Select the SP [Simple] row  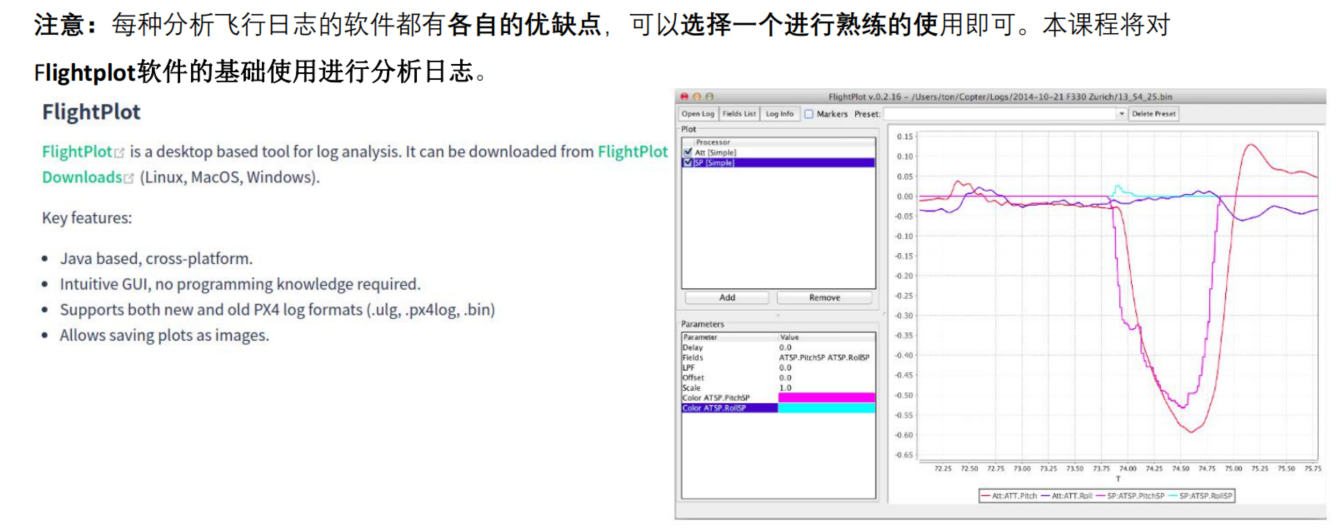778,162
